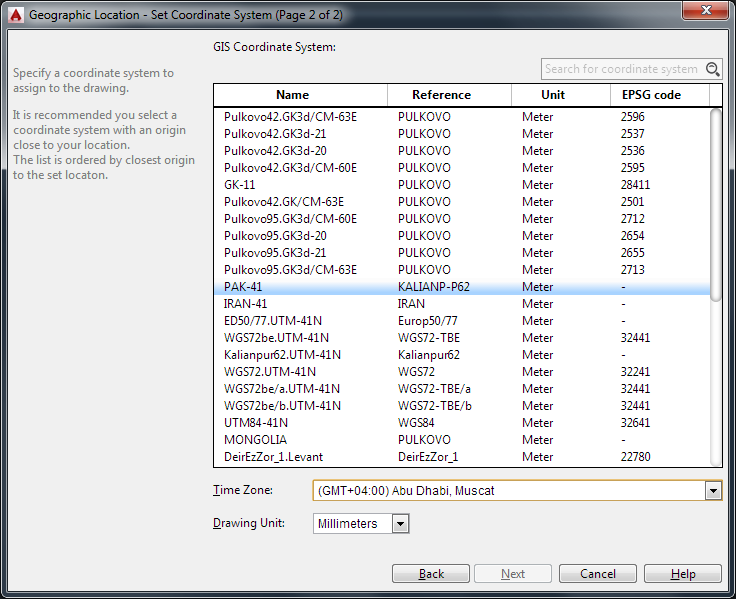The width and height of the screenshot is (736, 599).
Task: Select Pulkovo95.GK3d-21 row
Action: 462,253
